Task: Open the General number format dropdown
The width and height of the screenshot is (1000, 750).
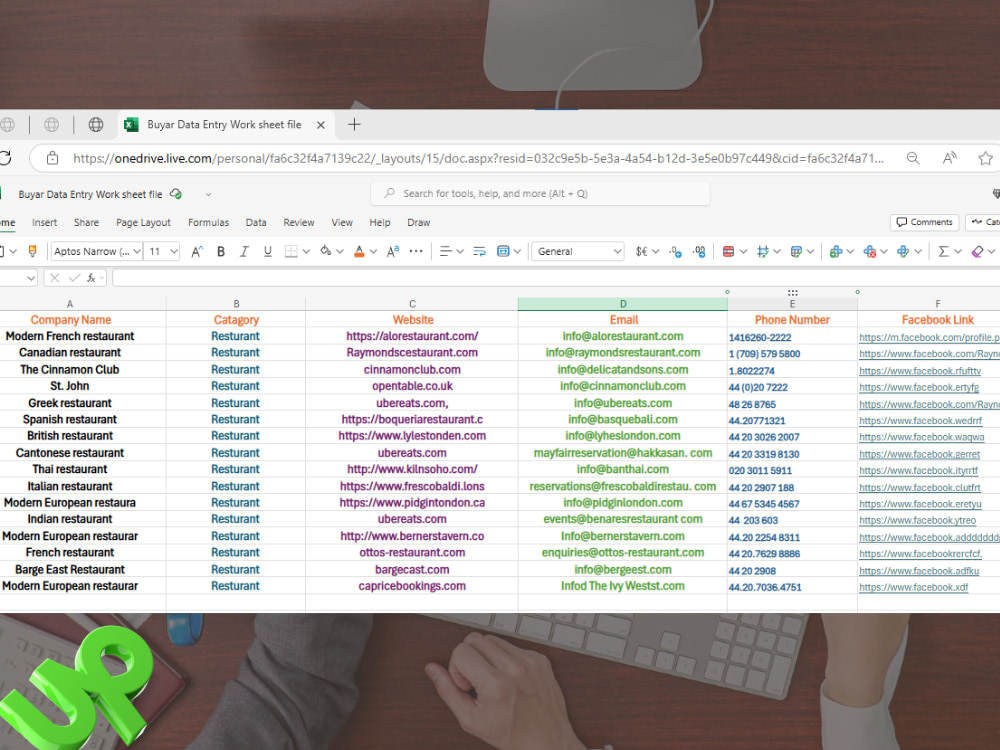Action: (x=578, y=251)
